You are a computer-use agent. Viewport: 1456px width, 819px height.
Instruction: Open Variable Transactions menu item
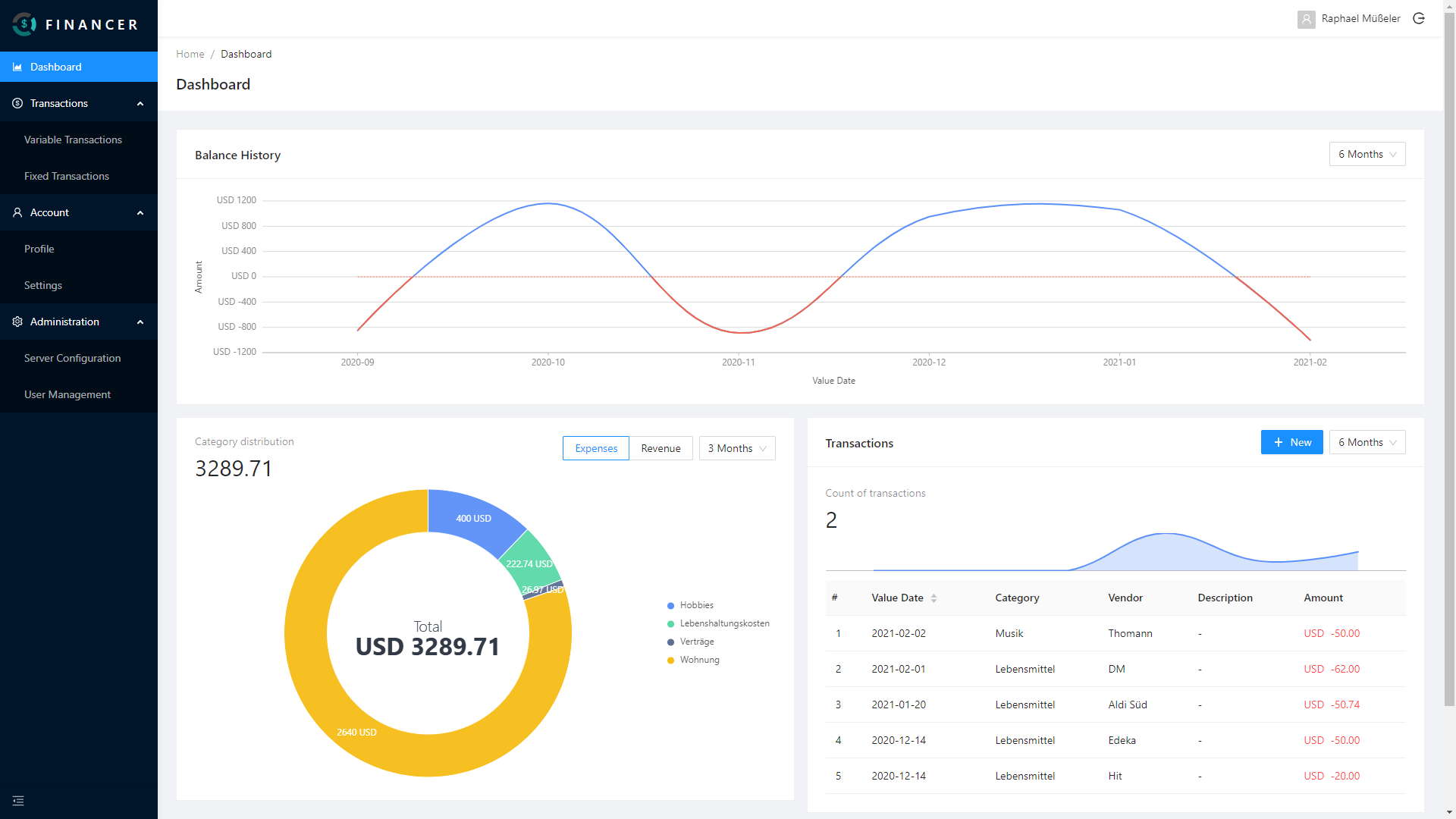pyautogui.click(x=73, y=140)
